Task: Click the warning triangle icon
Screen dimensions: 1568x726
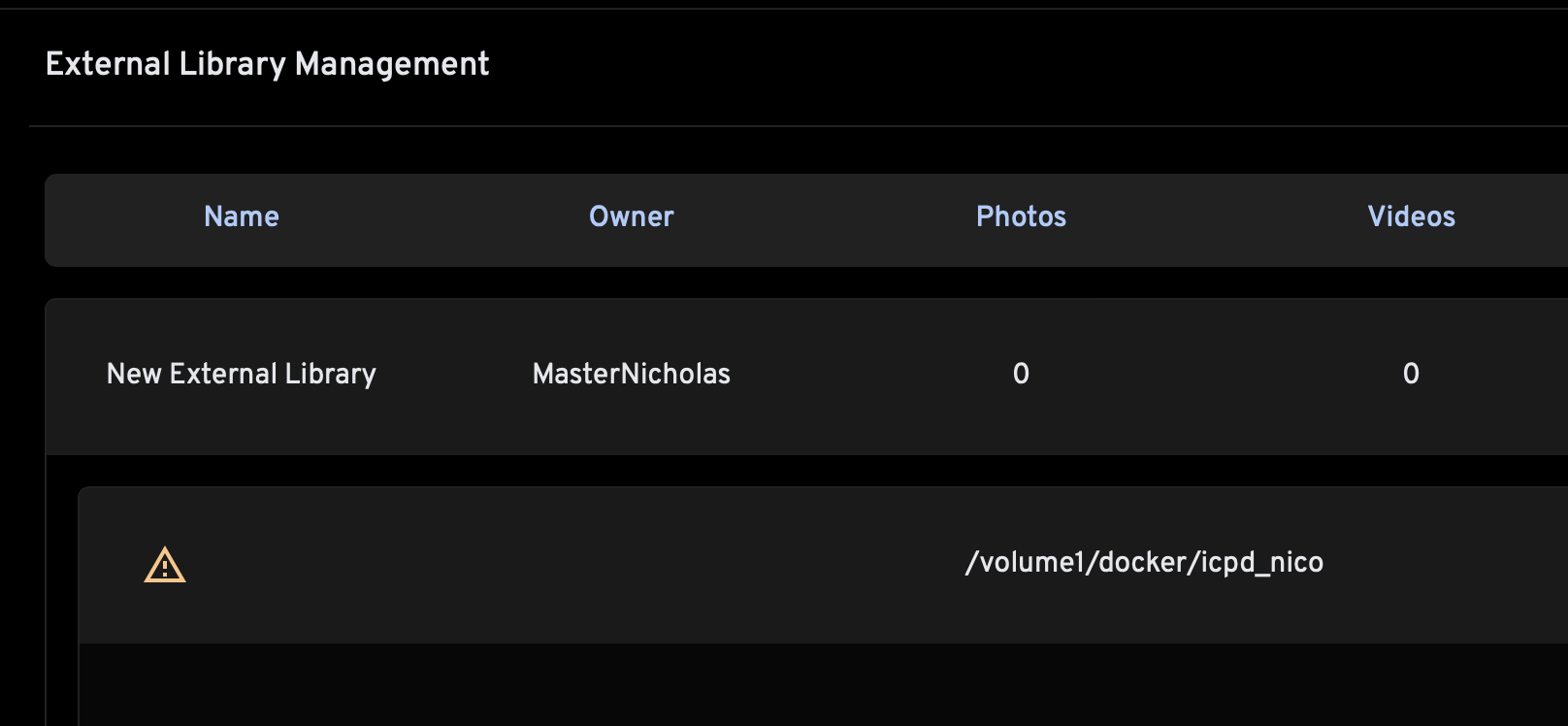Action: pos(165,565)
